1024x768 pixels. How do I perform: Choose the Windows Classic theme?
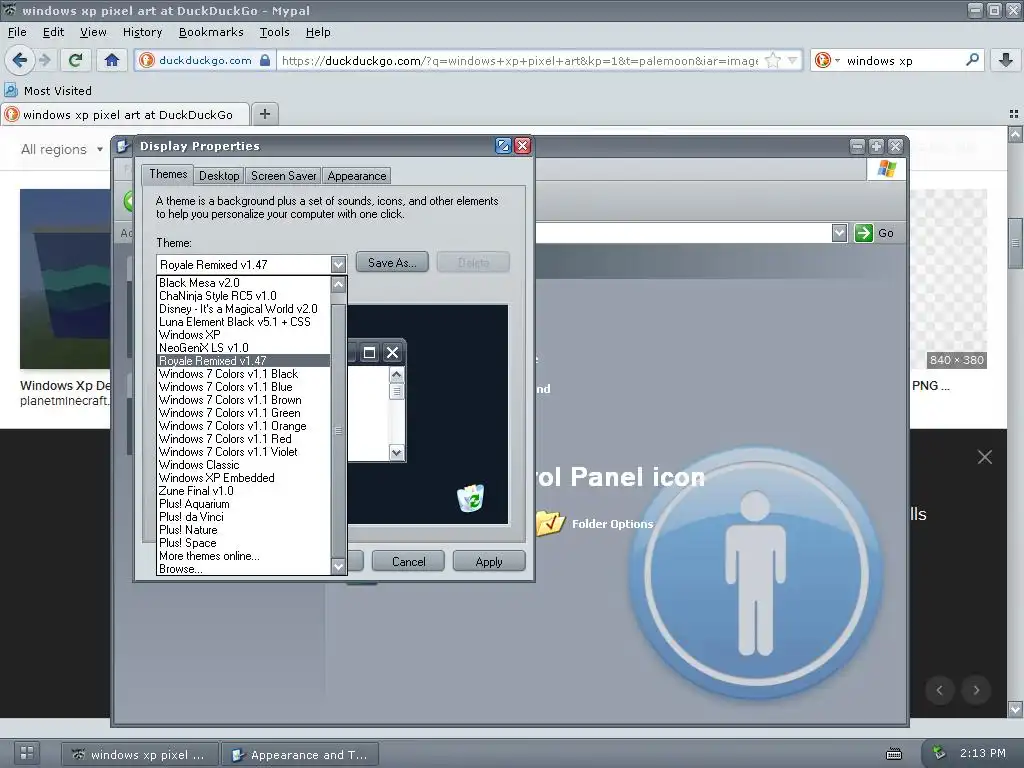point(244,465)
